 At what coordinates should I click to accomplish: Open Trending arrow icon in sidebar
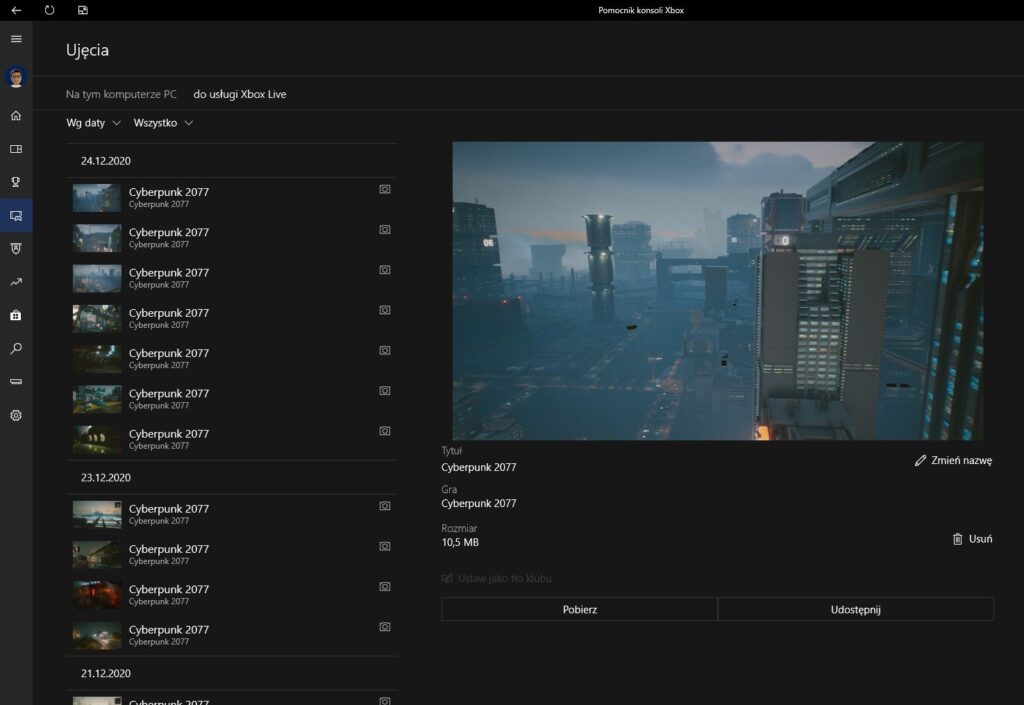16,282
